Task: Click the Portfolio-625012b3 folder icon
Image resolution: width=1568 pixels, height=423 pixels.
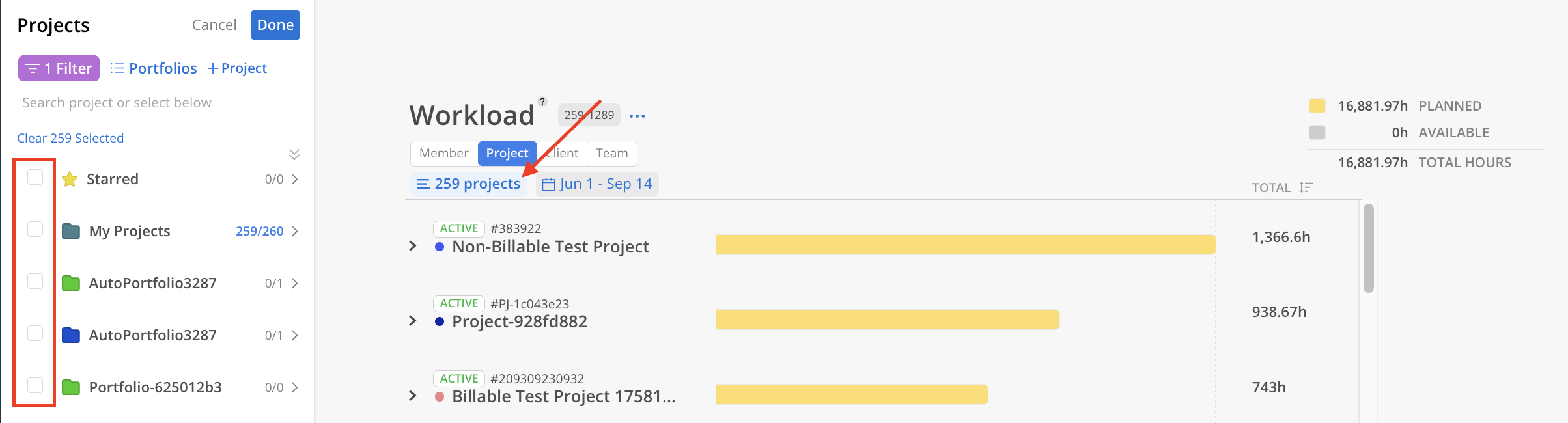Action: click(71, 387)
